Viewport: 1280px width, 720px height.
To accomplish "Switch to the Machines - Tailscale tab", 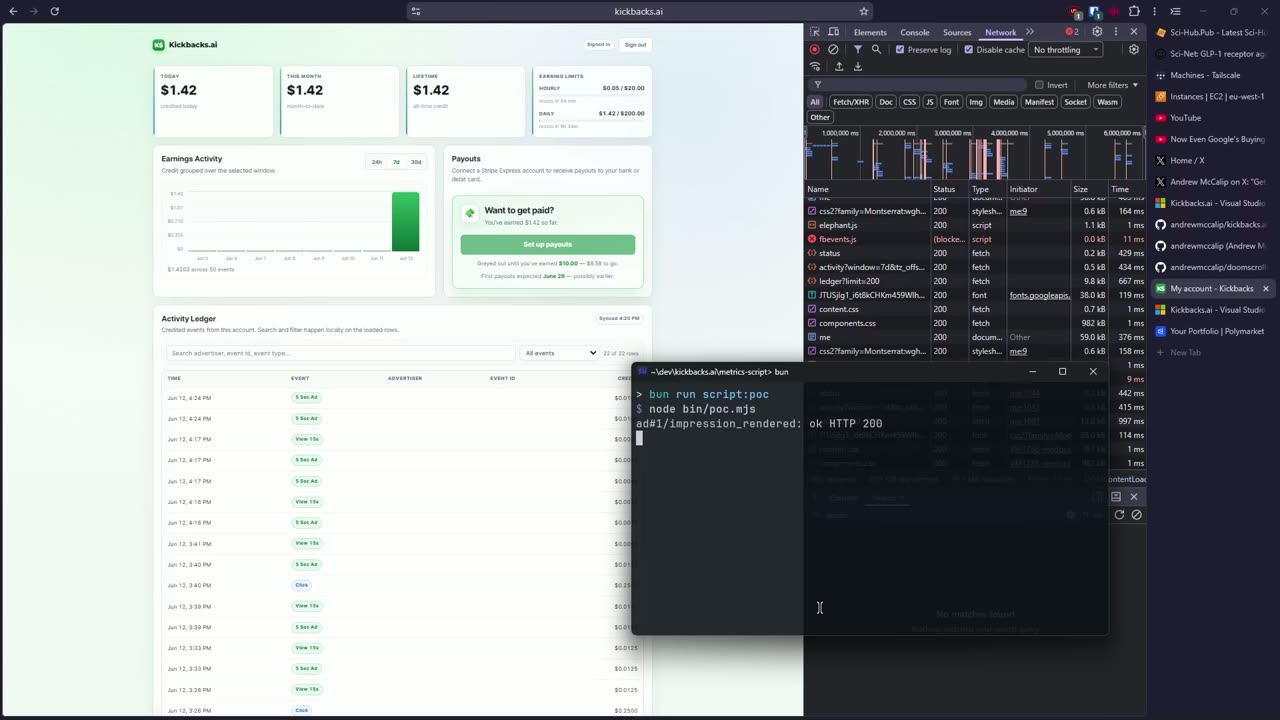I will [1210, 75].
